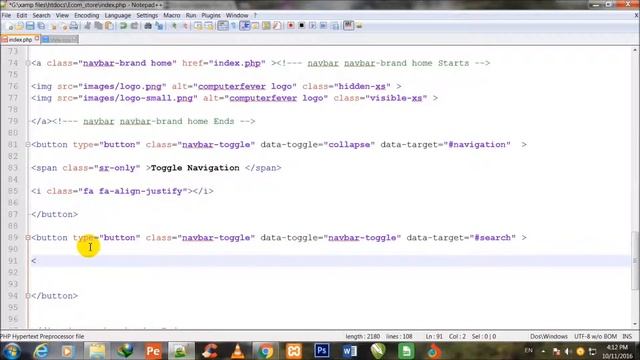This screenshot has width=640, height=360.
Task: Click the INS status bar indicator
Action: point(627,336)
